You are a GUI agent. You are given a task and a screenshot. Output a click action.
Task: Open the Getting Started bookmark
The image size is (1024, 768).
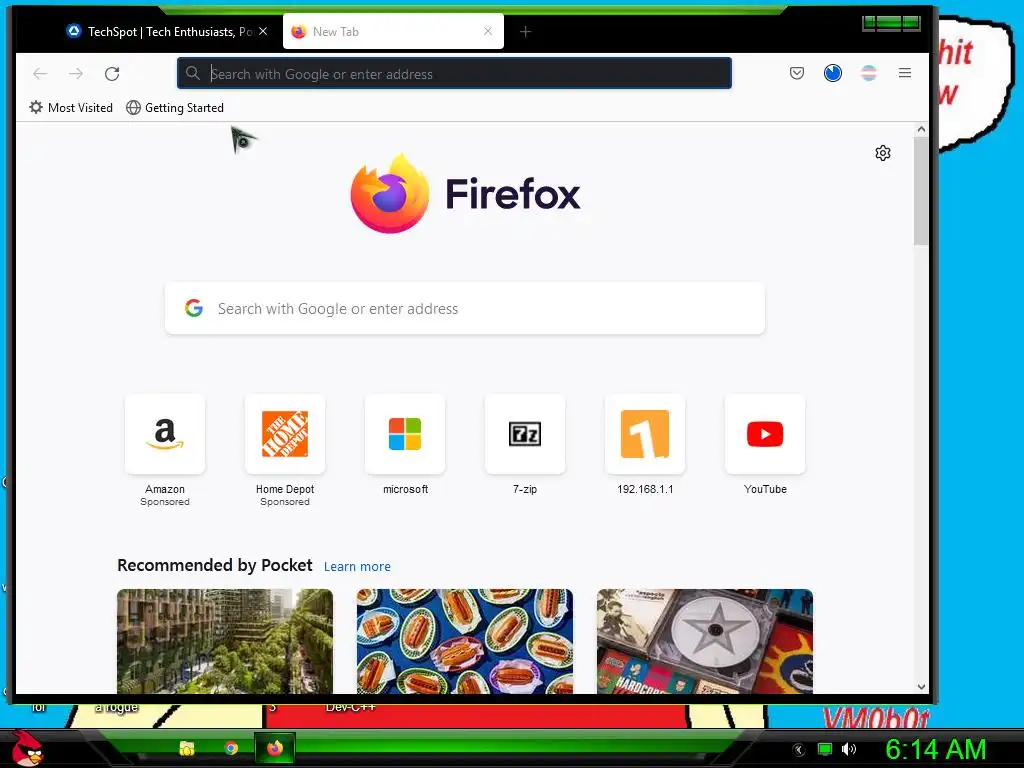[x=175, y=108]
